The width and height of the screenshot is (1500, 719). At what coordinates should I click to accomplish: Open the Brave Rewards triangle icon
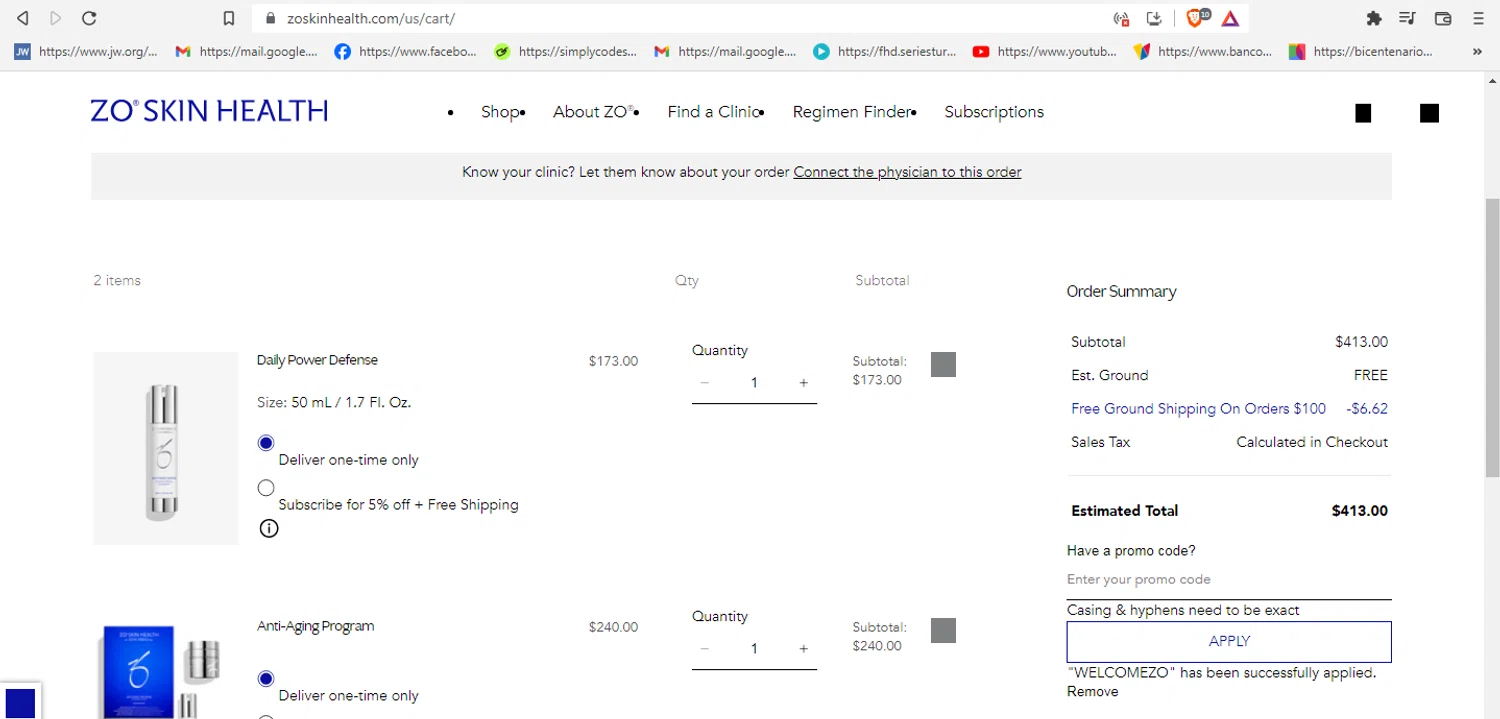[1231, 18]
